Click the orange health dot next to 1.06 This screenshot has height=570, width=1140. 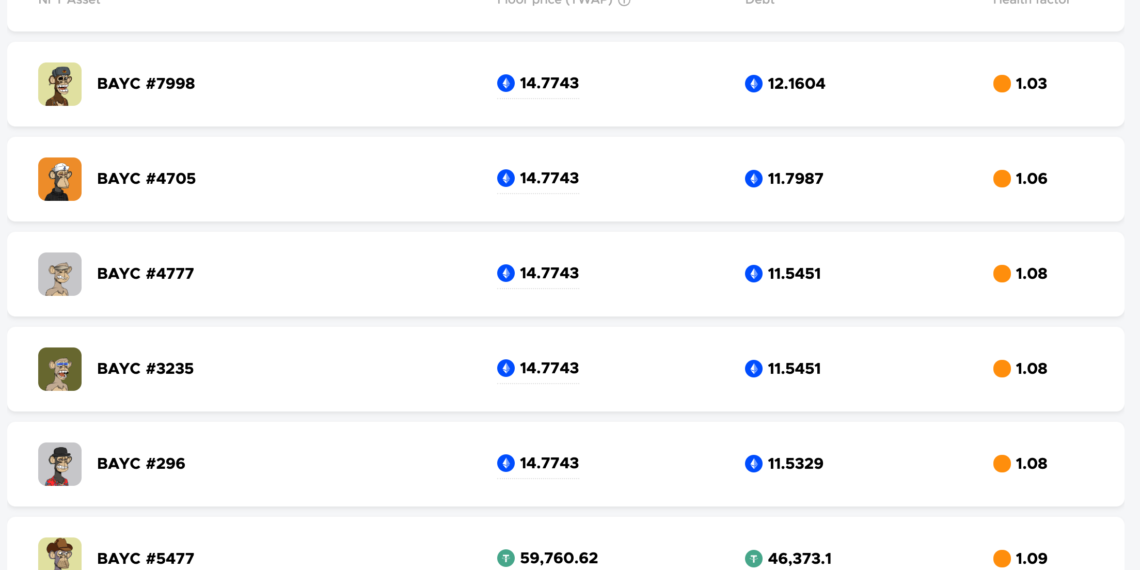(x=1002, y=179)
